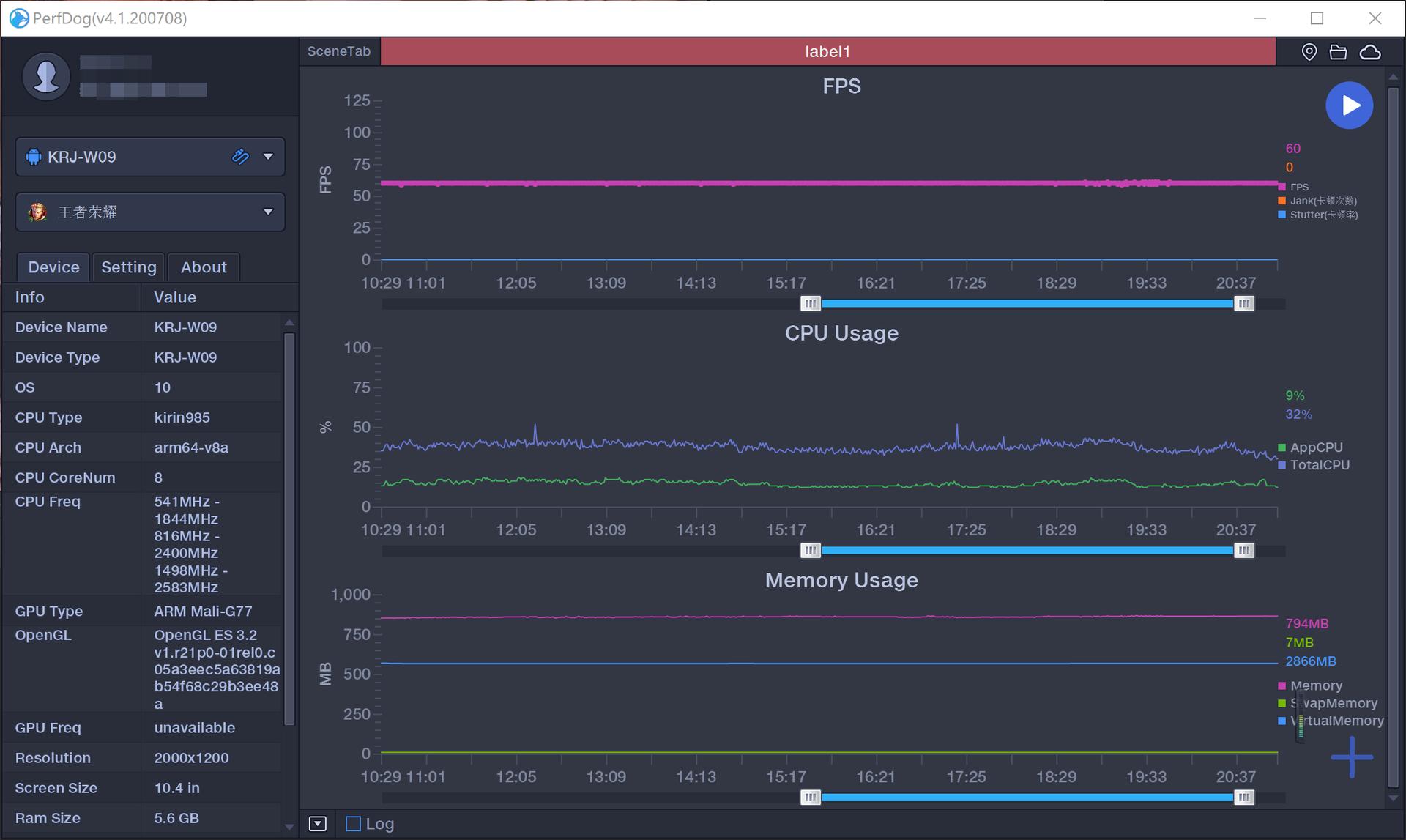Switch to the Setting tab

click(129, 267)
